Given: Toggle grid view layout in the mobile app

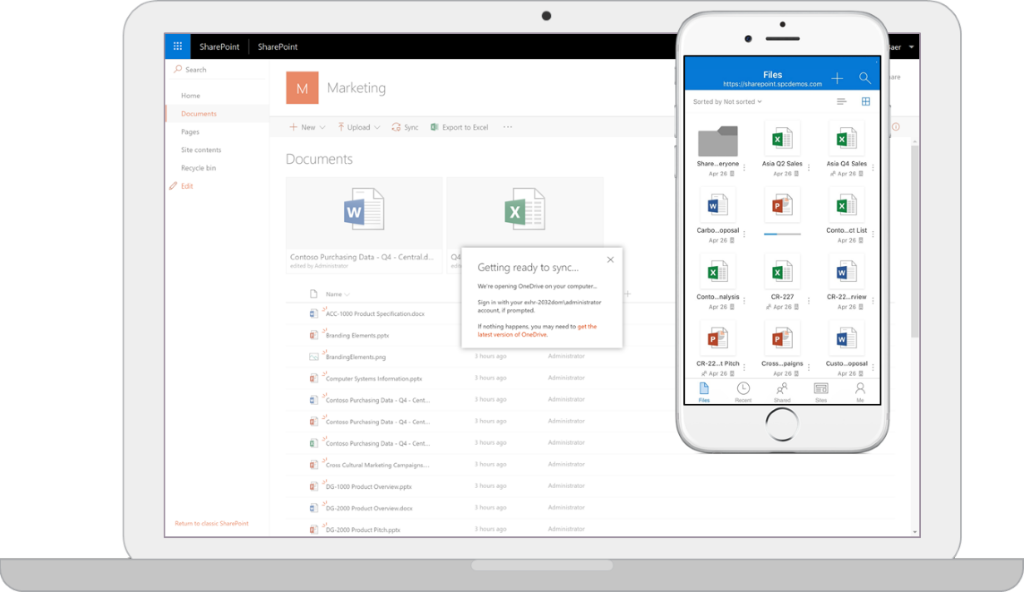Looking at the screenshot, I should tap(866, 101).
